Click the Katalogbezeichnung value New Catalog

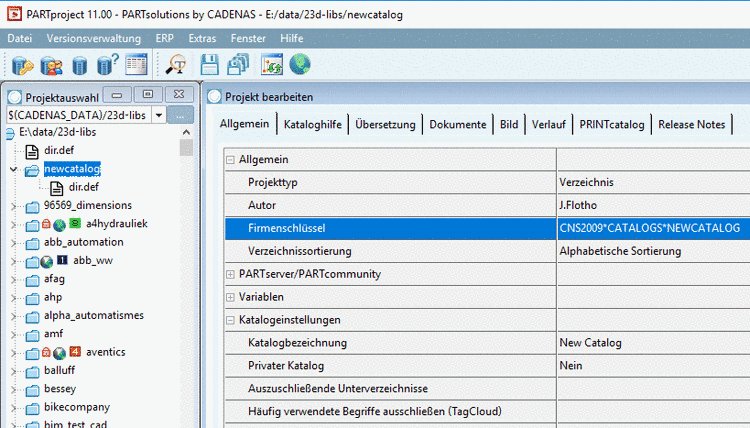tap(590, 343)
